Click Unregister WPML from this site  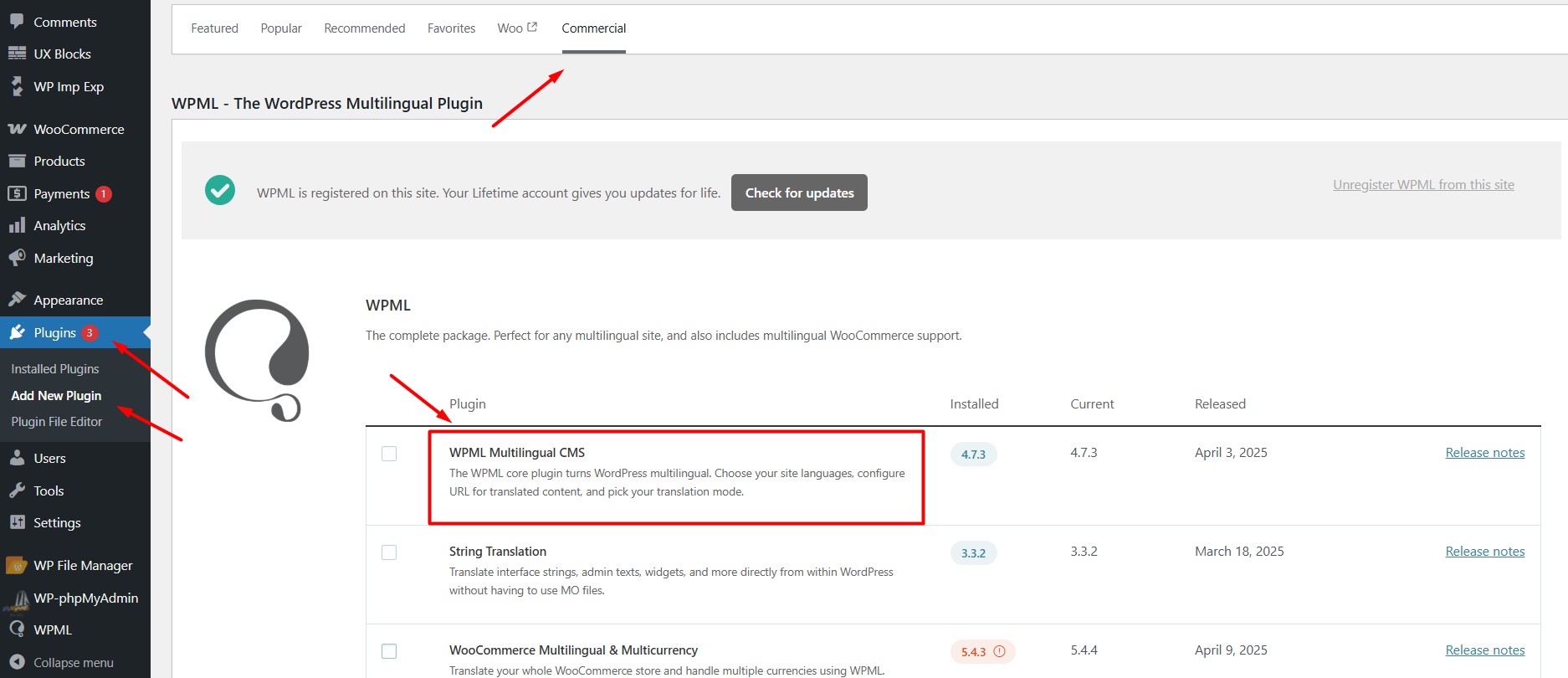coord(1423,185)
